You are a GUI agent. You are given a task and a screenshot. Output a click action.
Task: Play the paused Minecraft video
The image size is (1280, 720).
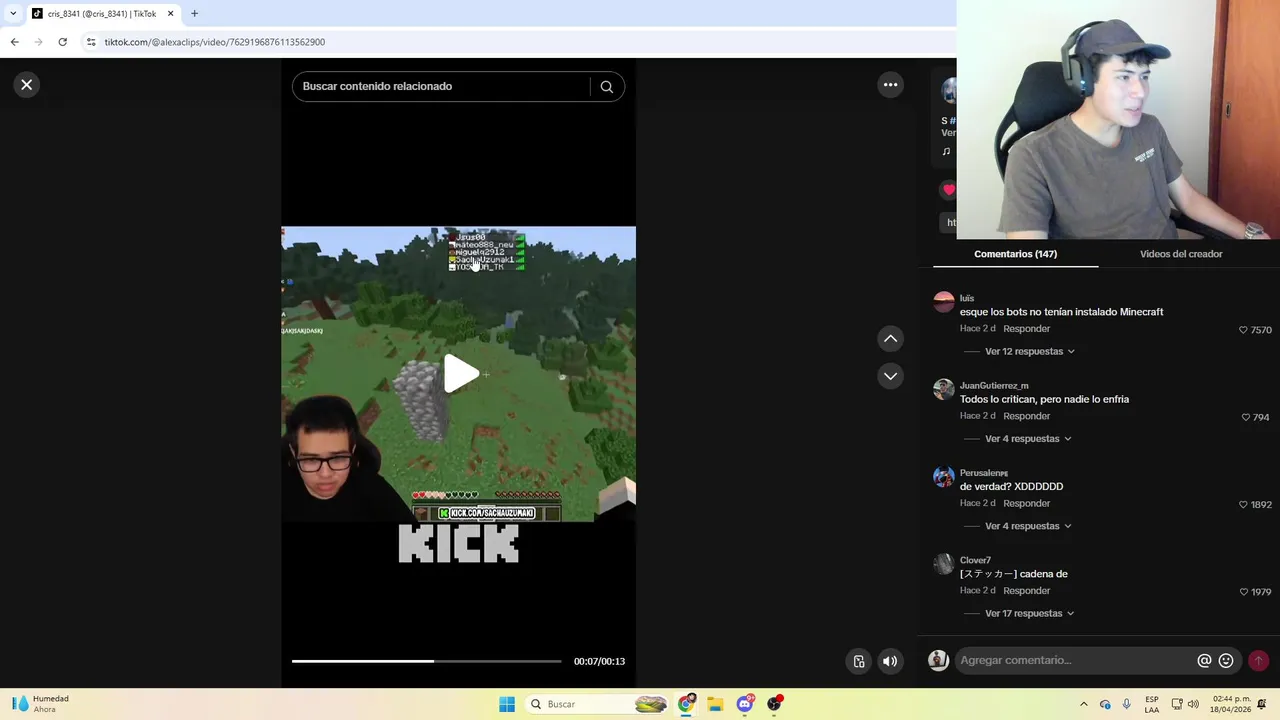460,374
